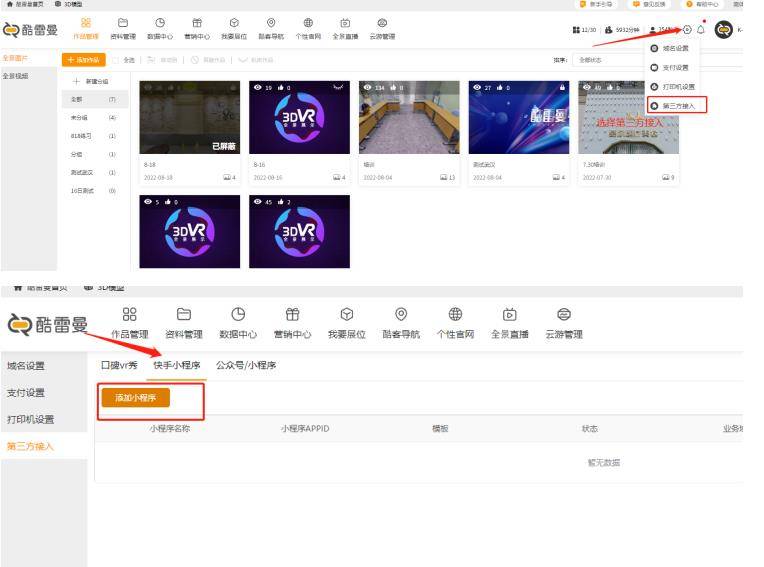The width and height of the screenshot is (764, 567).
Task: Open 打印机设置 in lower left sidebar
Action: coord(30,419)
